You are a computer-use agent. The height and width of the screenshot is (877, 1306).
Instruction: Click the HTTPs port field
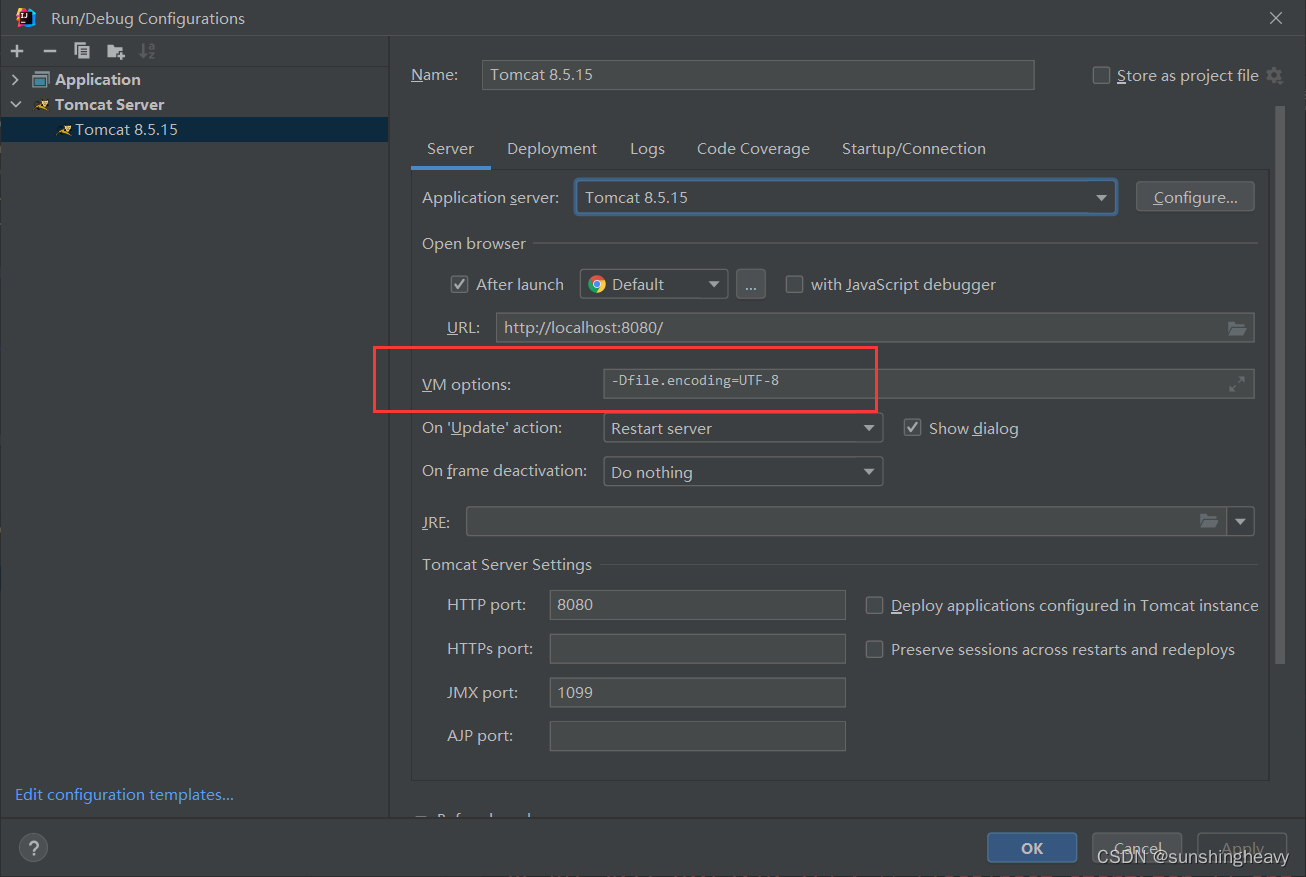coord(698,649)
